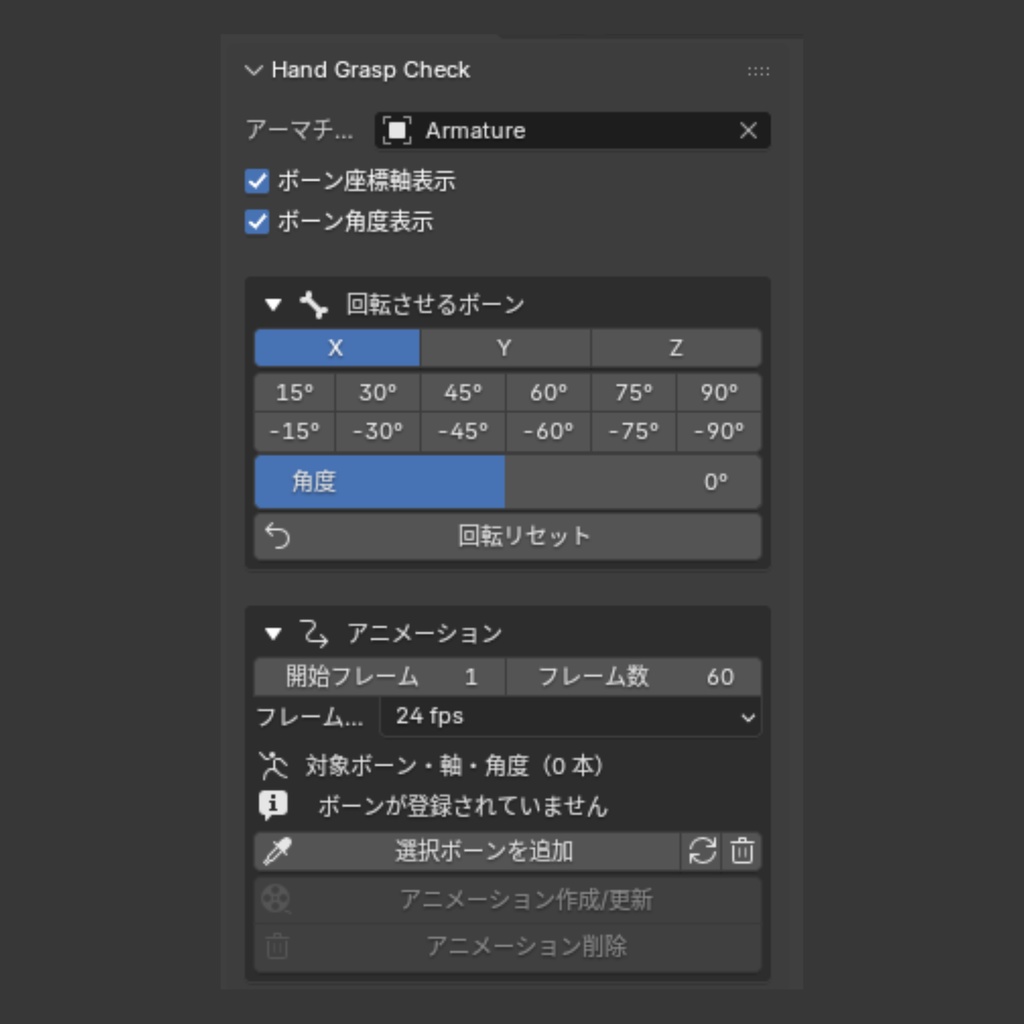Open the panel options dots menu

tap(758, 70)
